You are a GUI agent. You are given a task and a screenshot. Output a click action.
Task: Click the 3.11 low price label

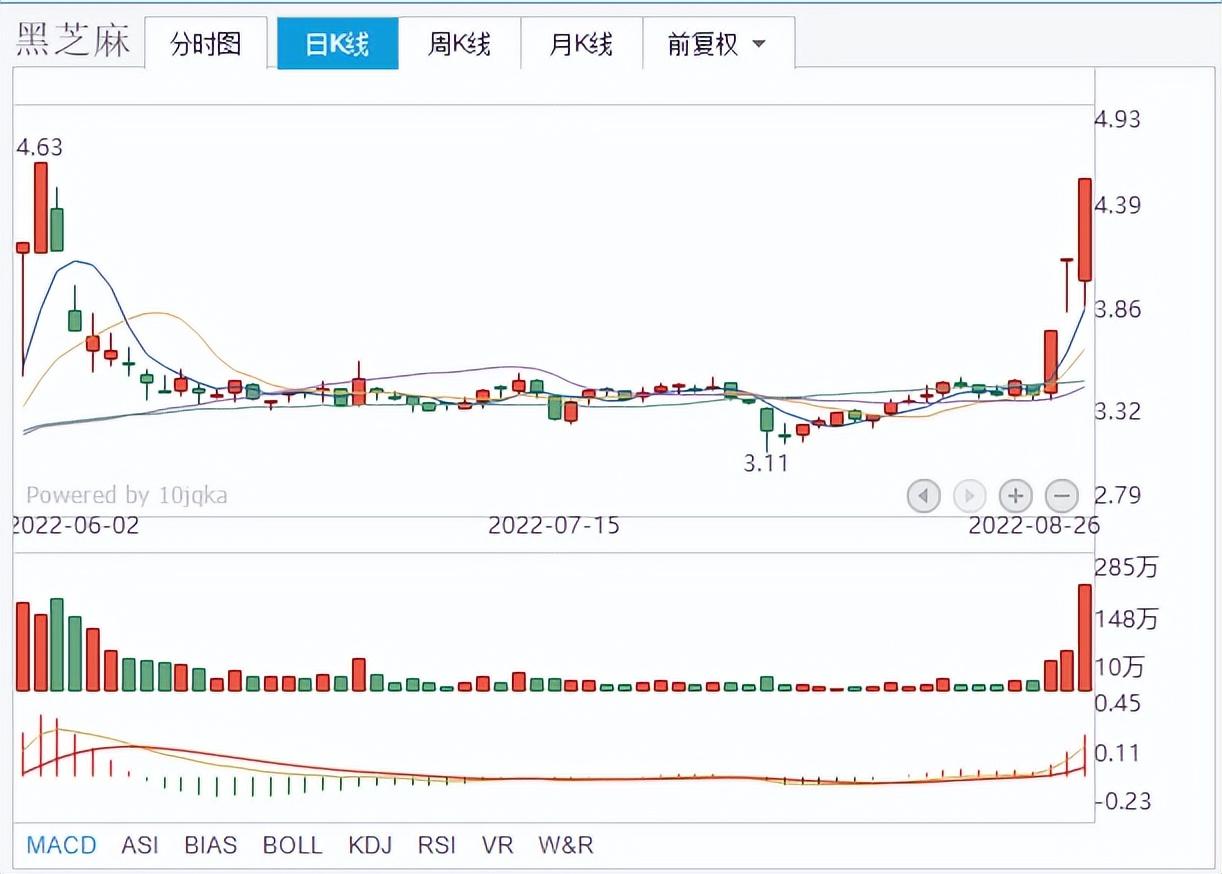coord(765,463)
